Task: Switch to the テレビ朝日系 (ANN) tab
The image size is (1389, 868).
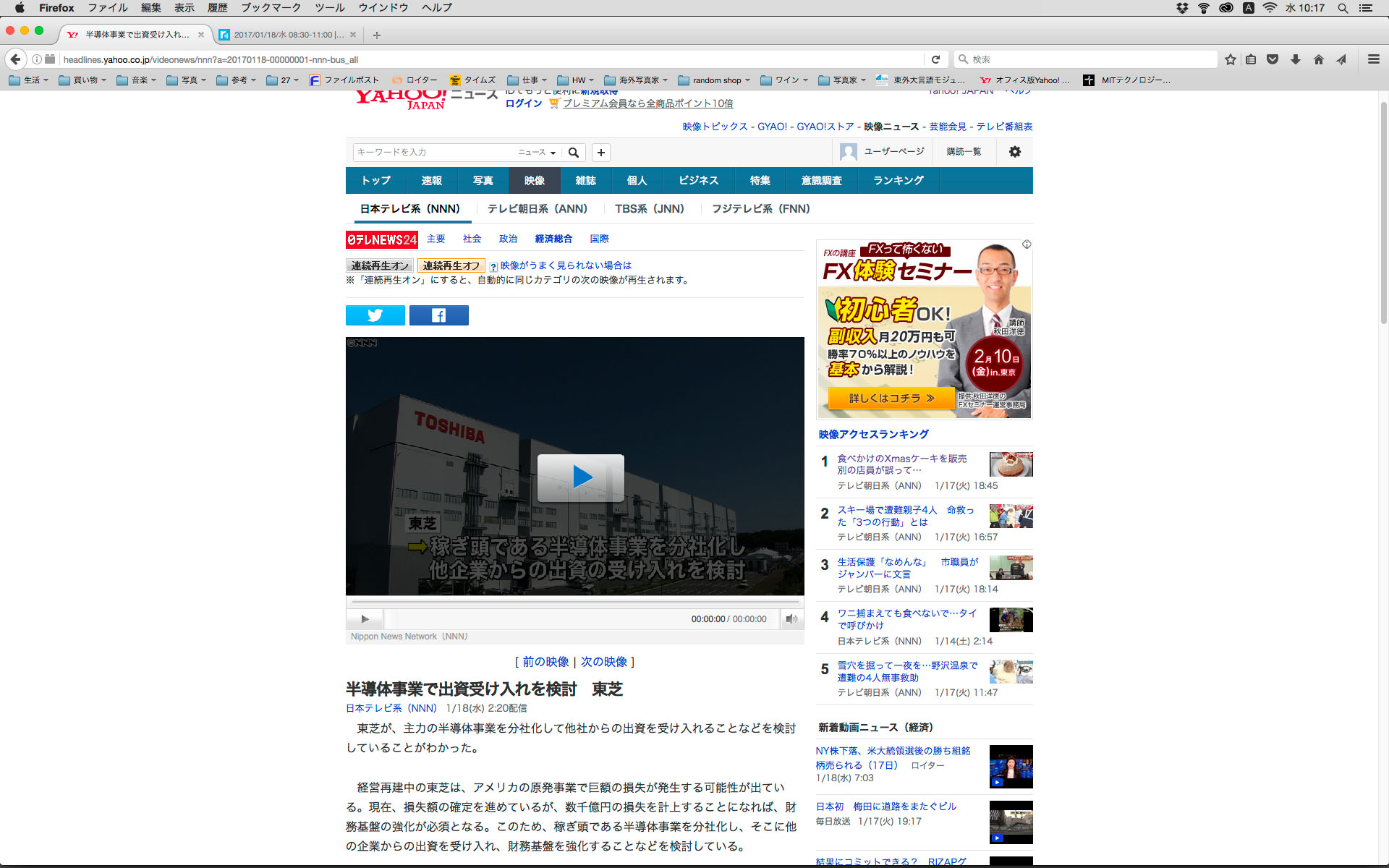Action: (x=537, y=209)
